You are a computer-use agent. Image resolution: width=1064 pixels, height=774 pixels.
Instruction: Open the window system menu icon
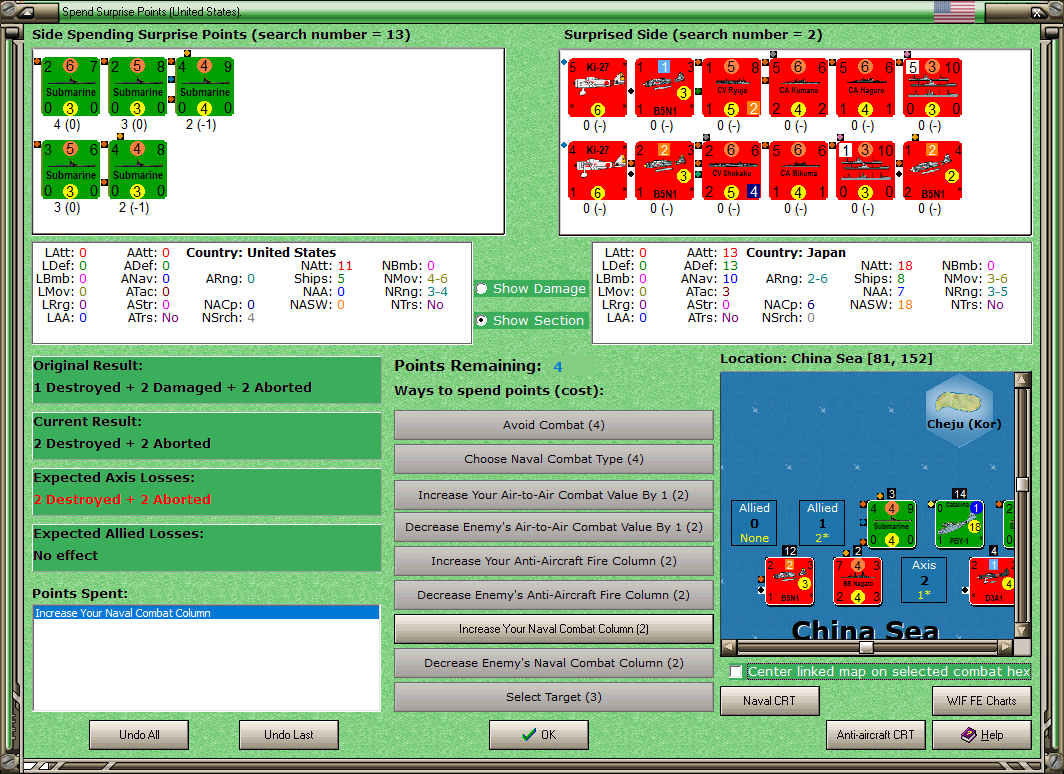(26, 12)
